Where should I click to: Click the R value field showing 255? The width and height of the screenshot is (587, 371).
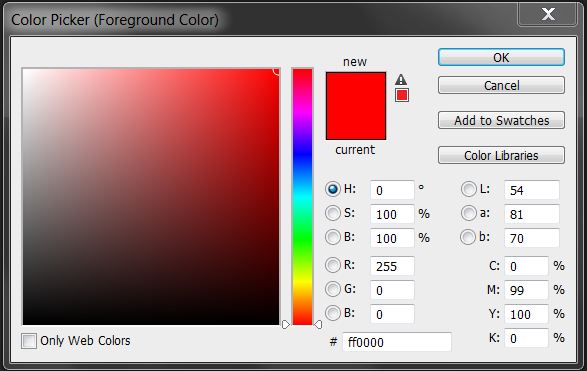392,266
